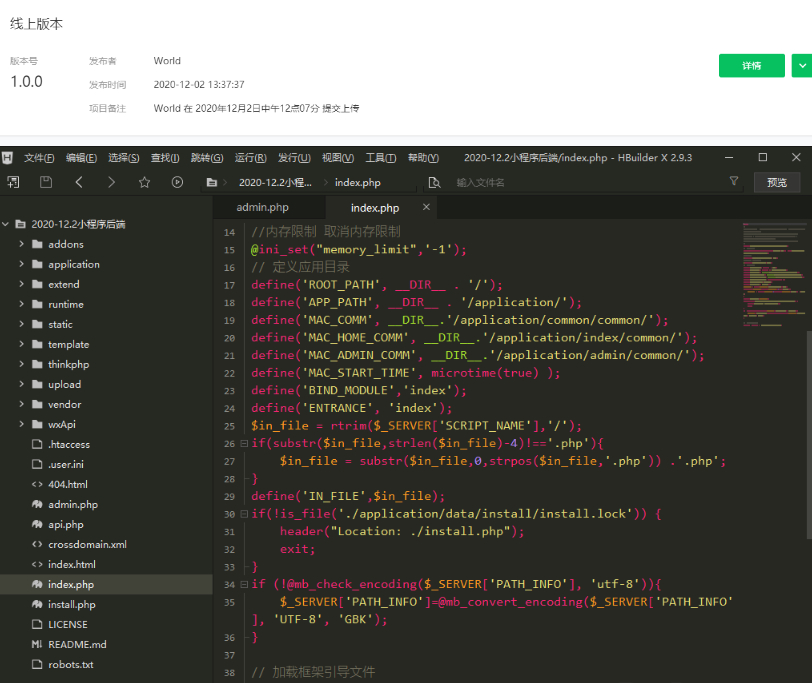Open dropdown arrow beside the green details button
Viewport: 812px width, 683px height.
click(802, 66)
